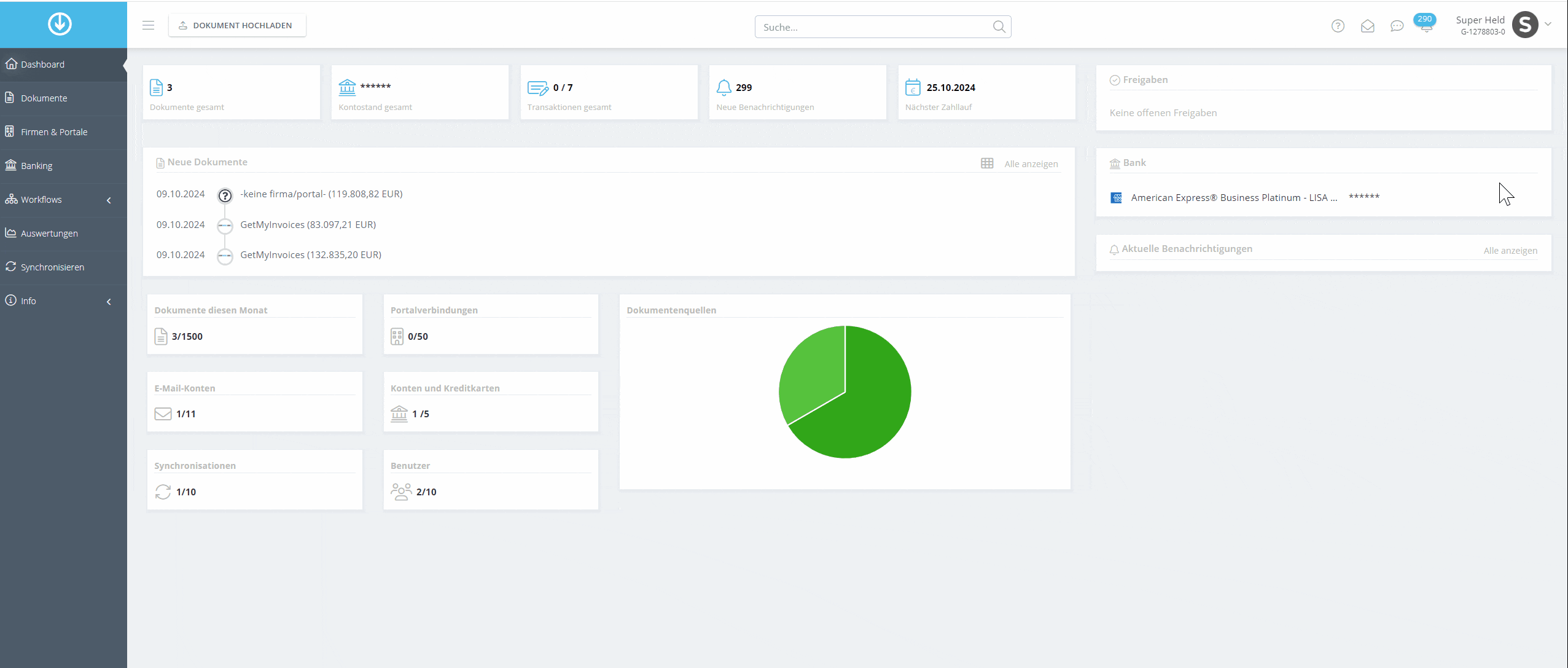Open Banking in sidebar
The height and width of the screenshot is (668, 1568).
tap(63, 166)
